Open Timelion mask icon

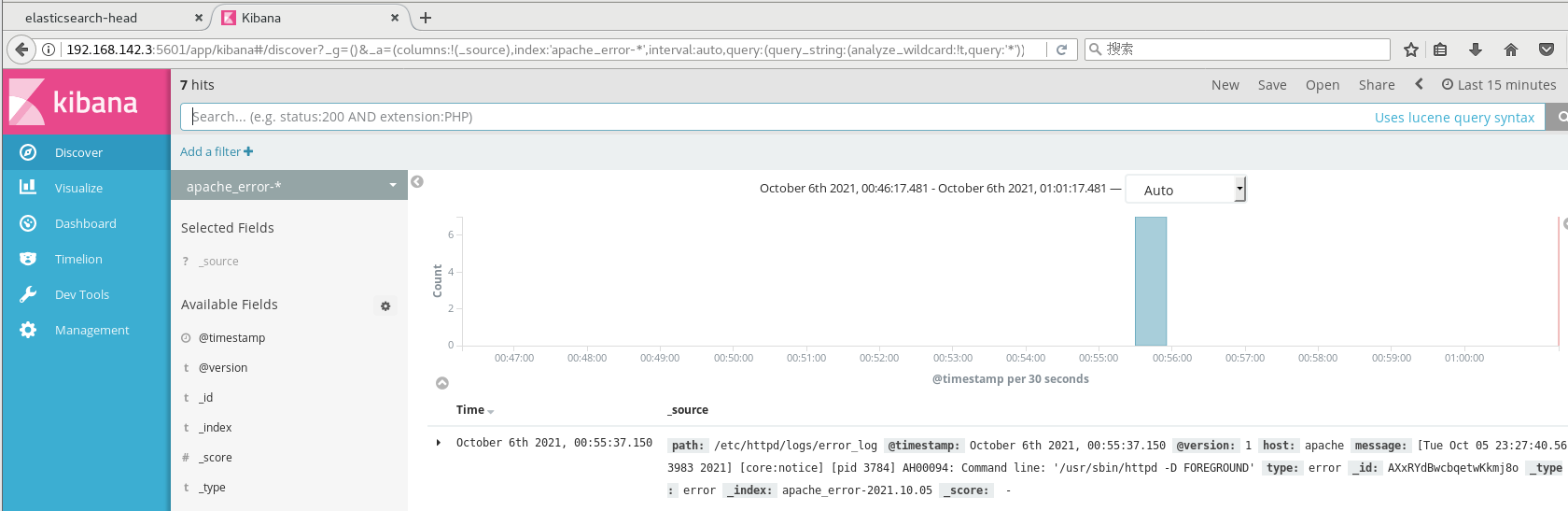tap(28, 259)
